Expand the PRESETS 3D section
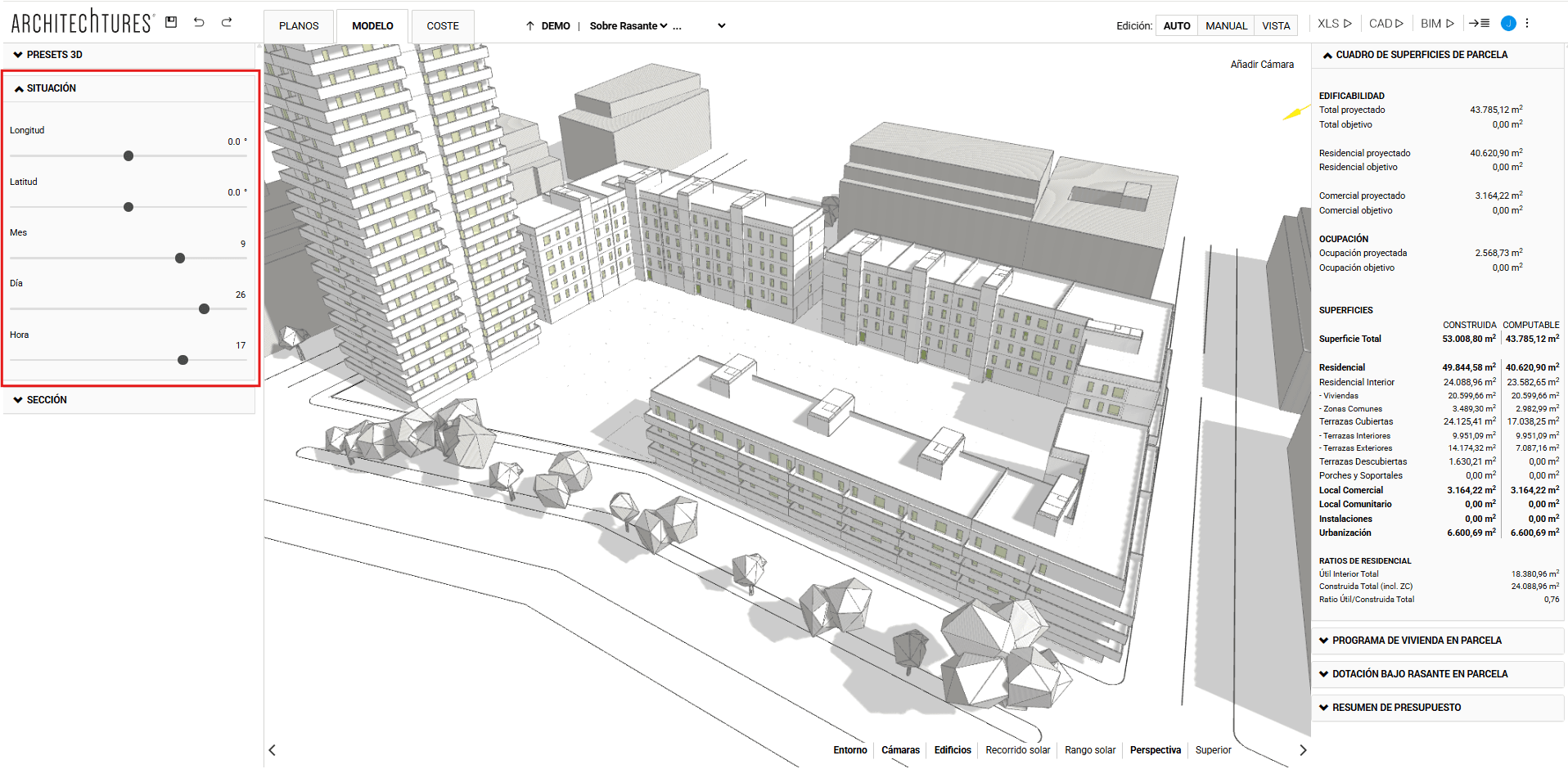 [x=54, y=55]
